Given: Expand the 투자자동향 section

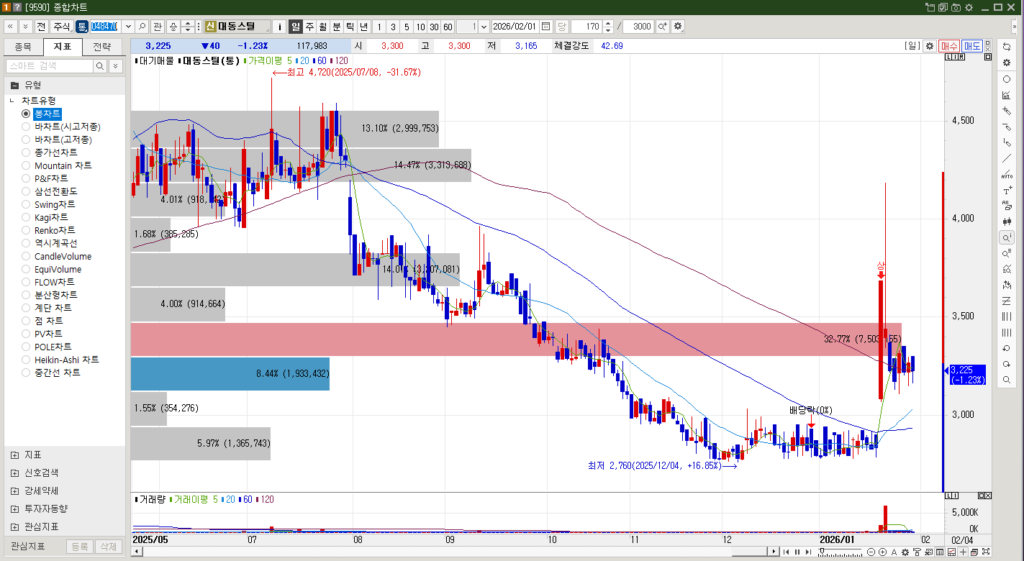Looking at the screenshot, I should (x=14, y=508).
